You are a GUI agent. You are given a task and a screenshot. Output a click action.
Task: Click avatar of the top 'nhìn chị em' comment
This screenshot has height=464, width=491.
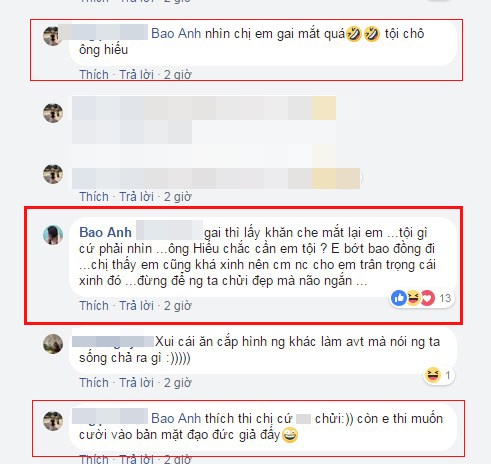click(x=53, y=36)
